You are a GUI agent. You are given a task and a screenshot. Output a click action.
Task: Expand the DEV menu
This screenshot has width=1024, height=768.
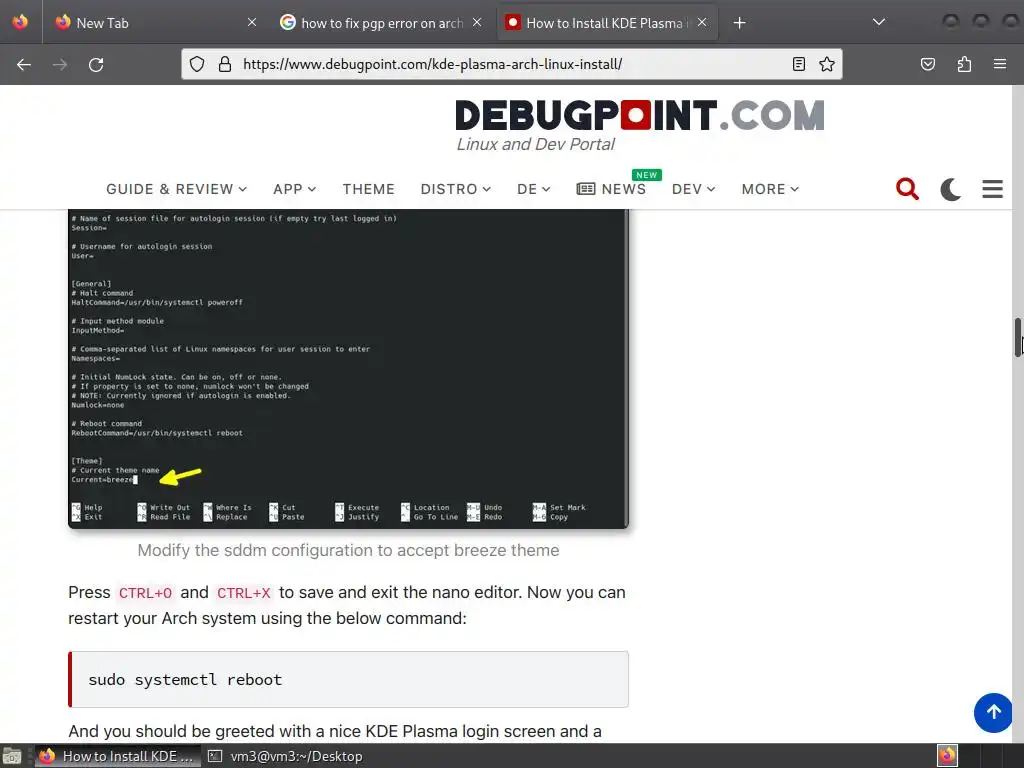694,189
